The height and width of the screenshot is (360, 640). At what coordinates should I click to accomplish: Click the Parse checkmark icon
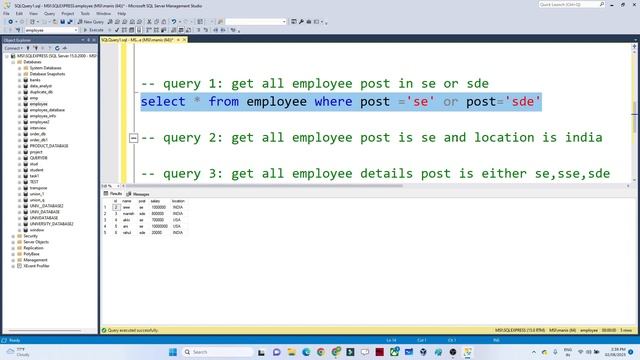coord(117,30)
